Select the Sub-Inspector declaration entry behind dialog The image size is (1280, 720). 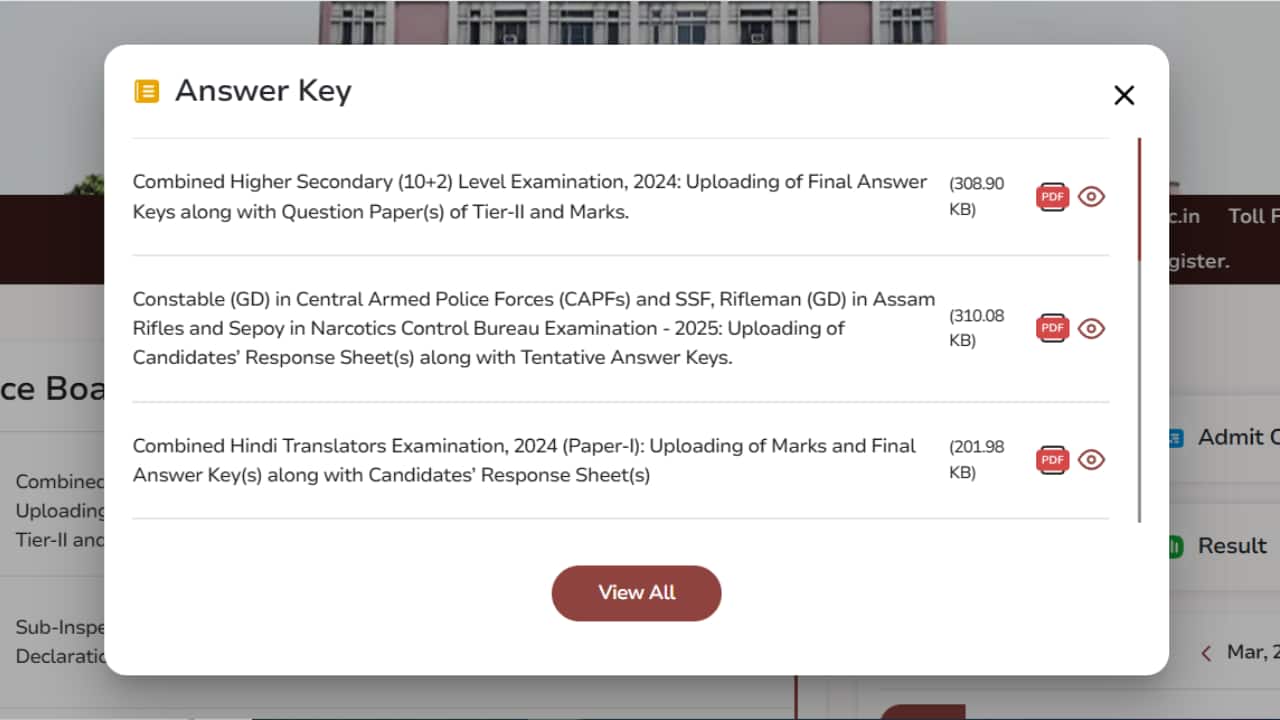point(55,640)
